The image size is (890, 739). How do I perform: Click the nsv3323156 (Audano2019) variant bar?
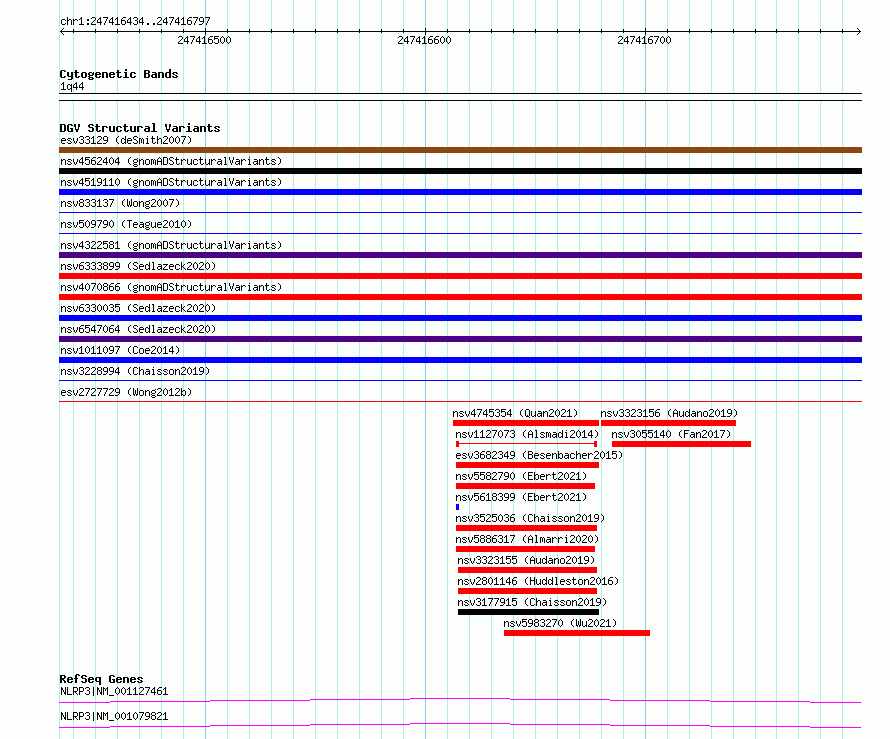668,423
